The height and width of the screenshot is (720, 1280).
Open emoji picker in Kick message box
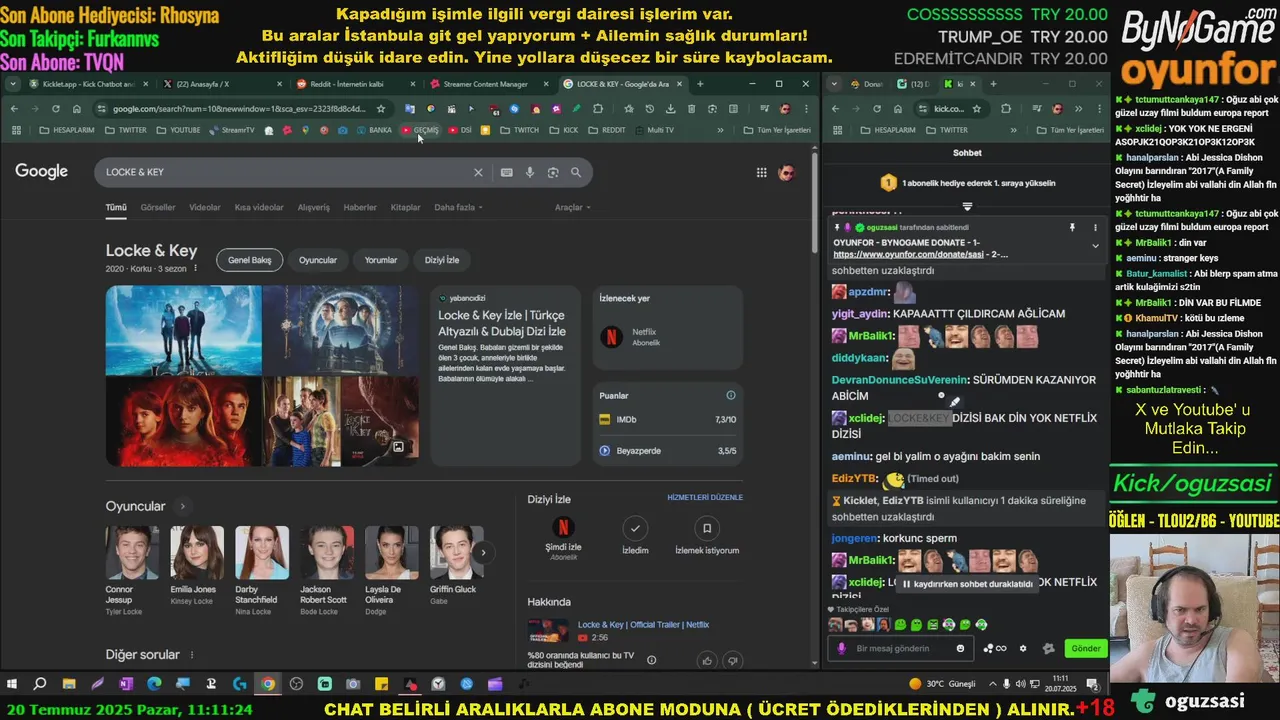[x=961, y=648]
